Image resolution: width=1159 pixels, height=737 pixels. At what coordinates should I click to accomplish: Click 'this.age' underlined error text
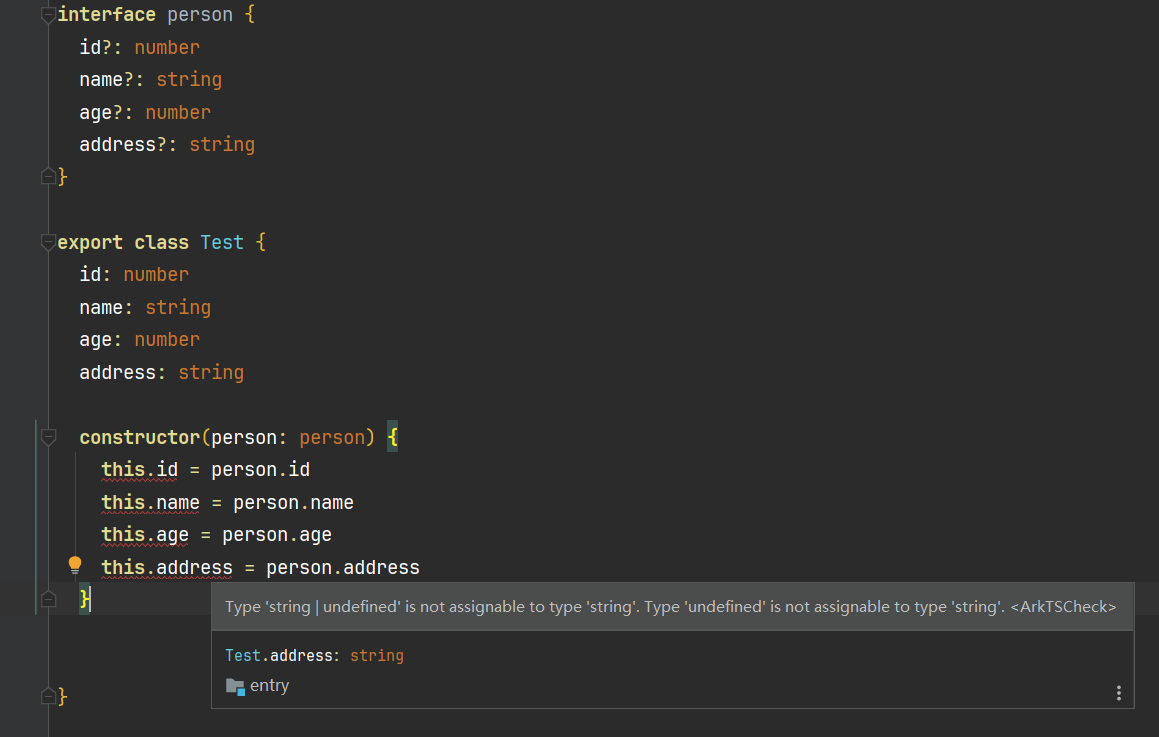[145, 535]
